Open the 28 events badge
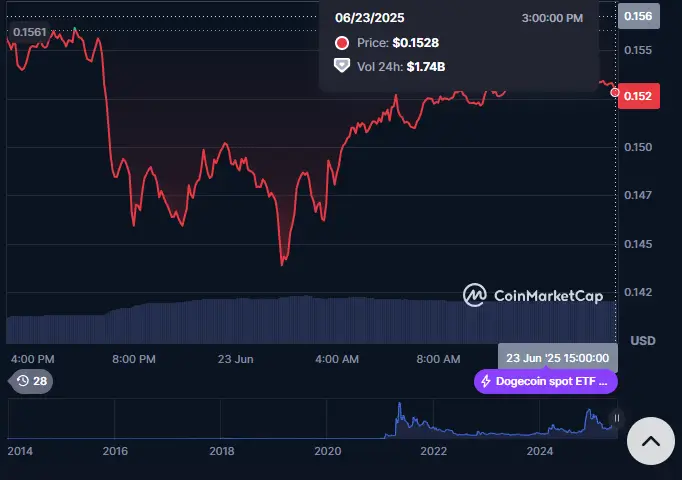The height and width of the screenshot is (480, 682). [x=31, y=381]
